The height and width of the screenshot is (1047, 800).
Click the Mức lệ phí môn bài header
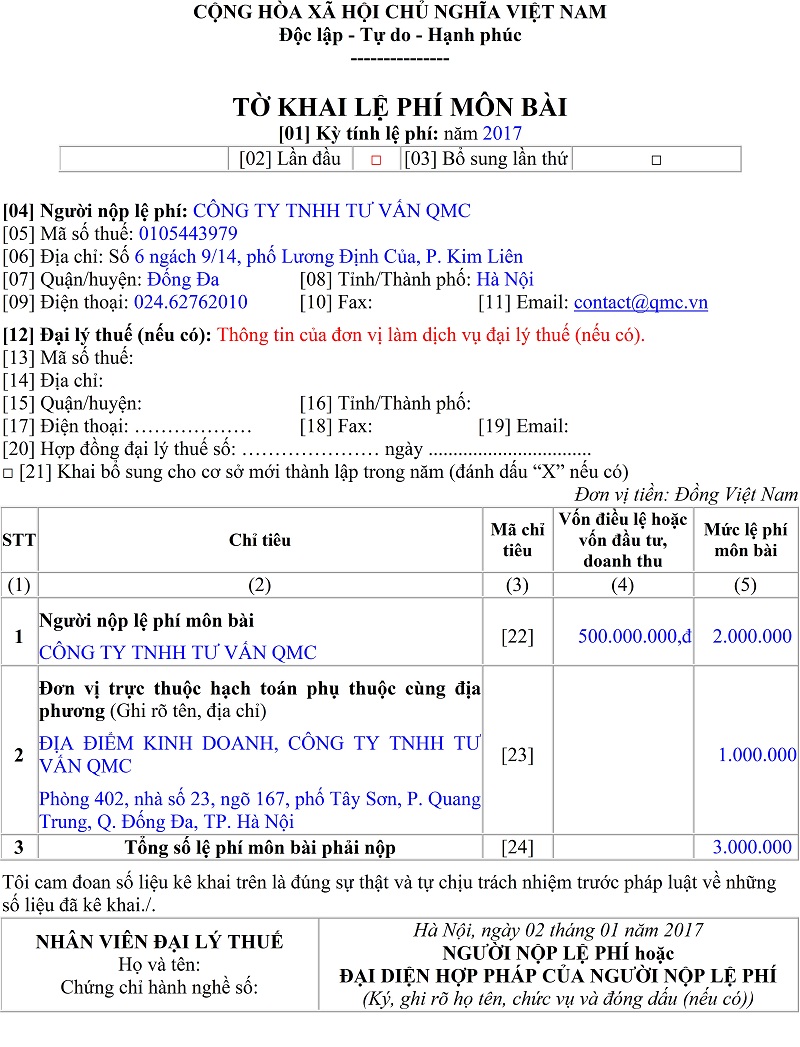click(746, 540)
